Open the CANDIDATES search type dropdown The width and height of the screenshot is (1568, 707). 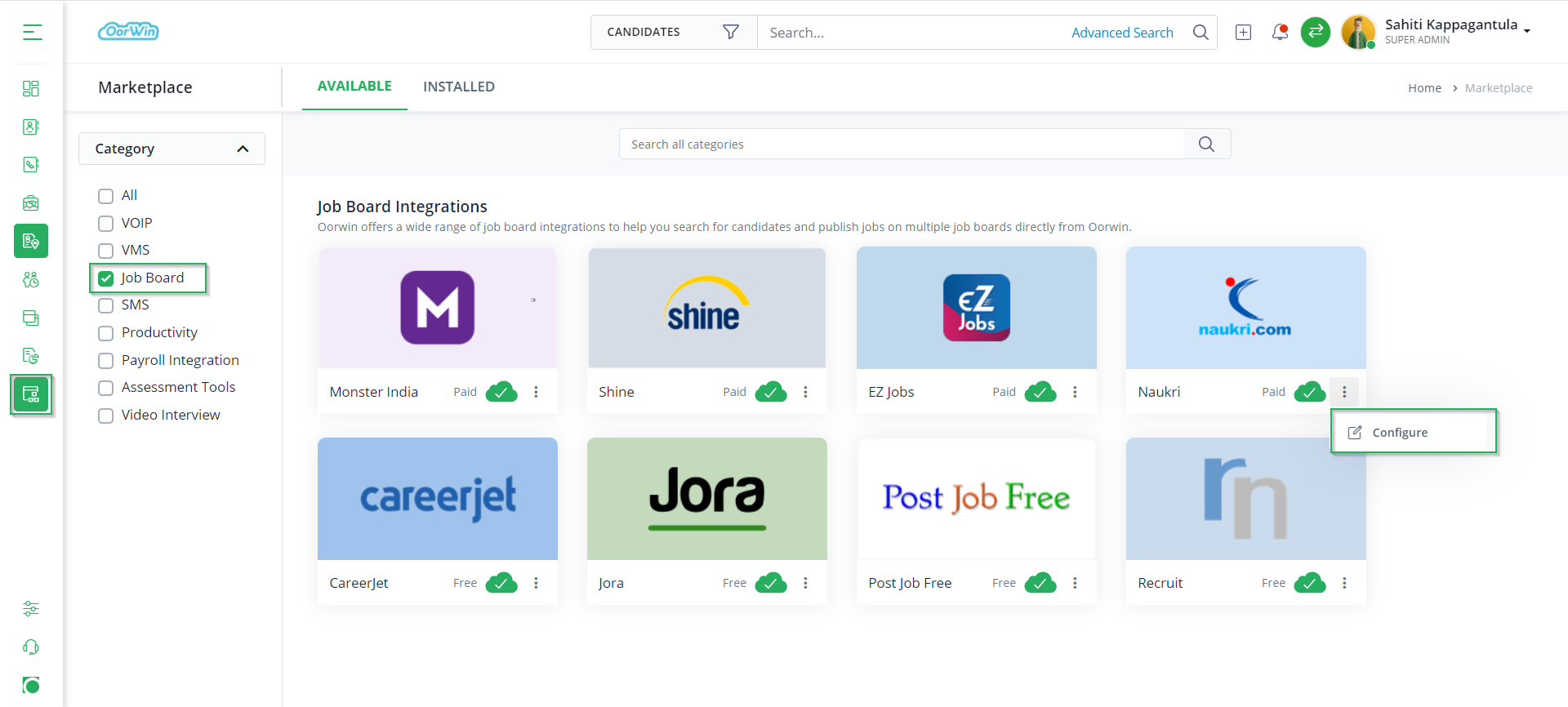click(674, 32)
